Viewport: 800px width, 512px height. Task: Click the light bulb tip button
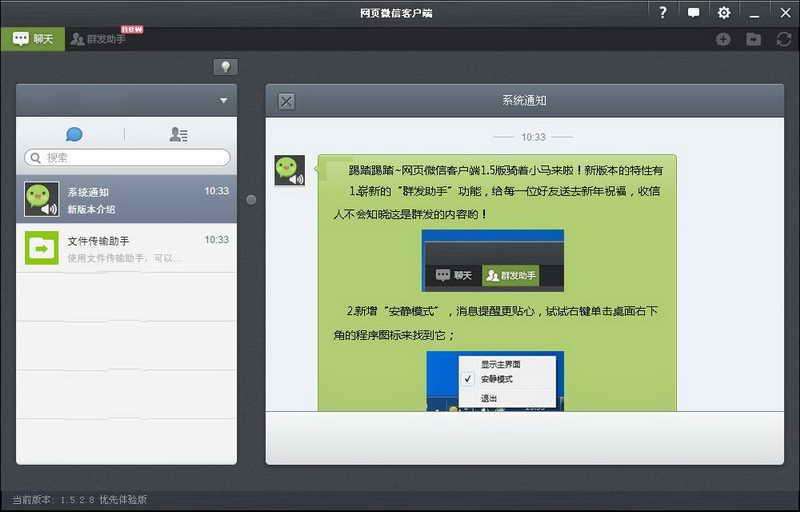pyautogui.click(x=226, y=67)
